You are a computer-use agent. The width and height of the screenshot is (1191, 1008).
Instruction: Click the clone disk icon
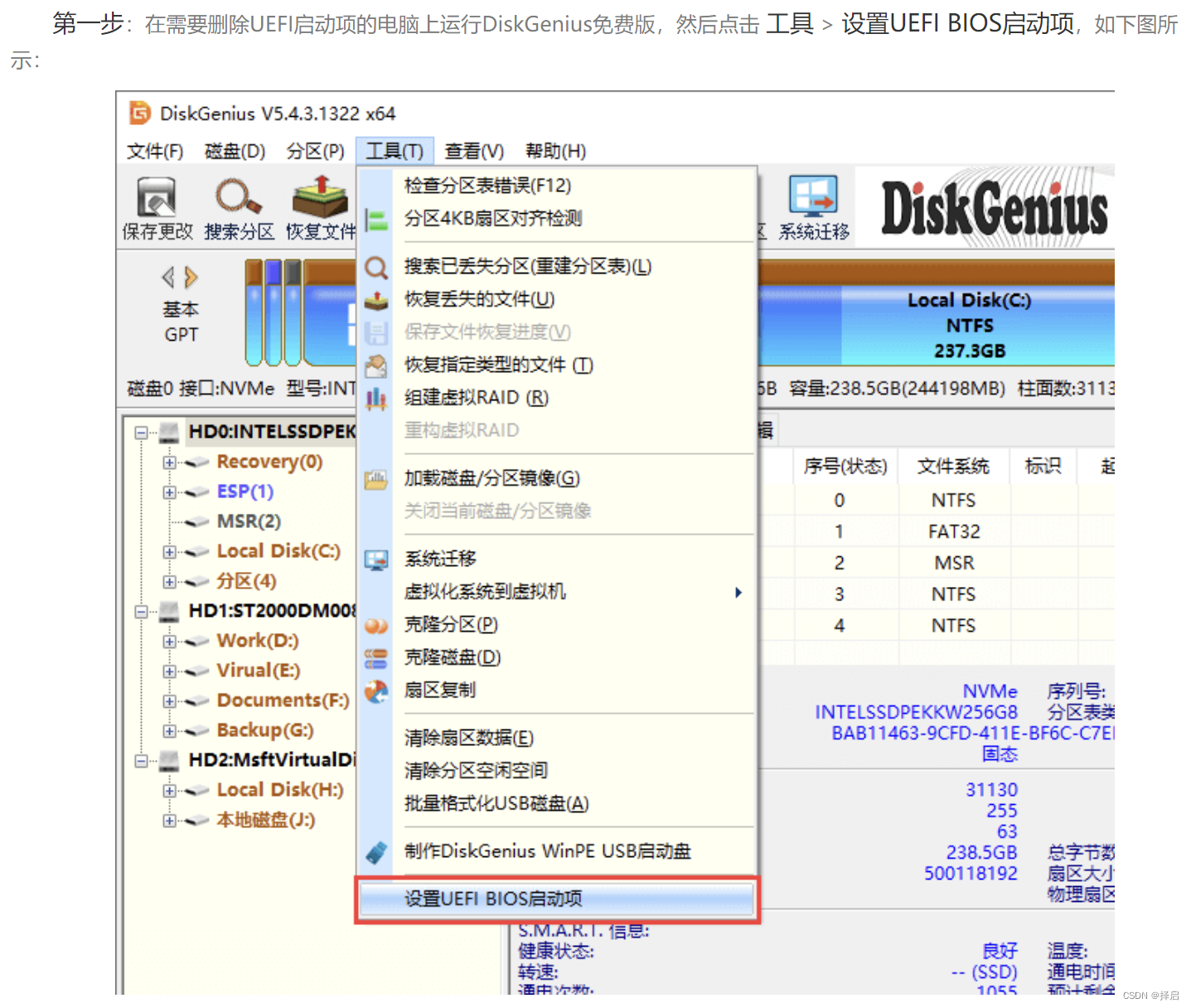pyautogui.click(x=376, y=659)
